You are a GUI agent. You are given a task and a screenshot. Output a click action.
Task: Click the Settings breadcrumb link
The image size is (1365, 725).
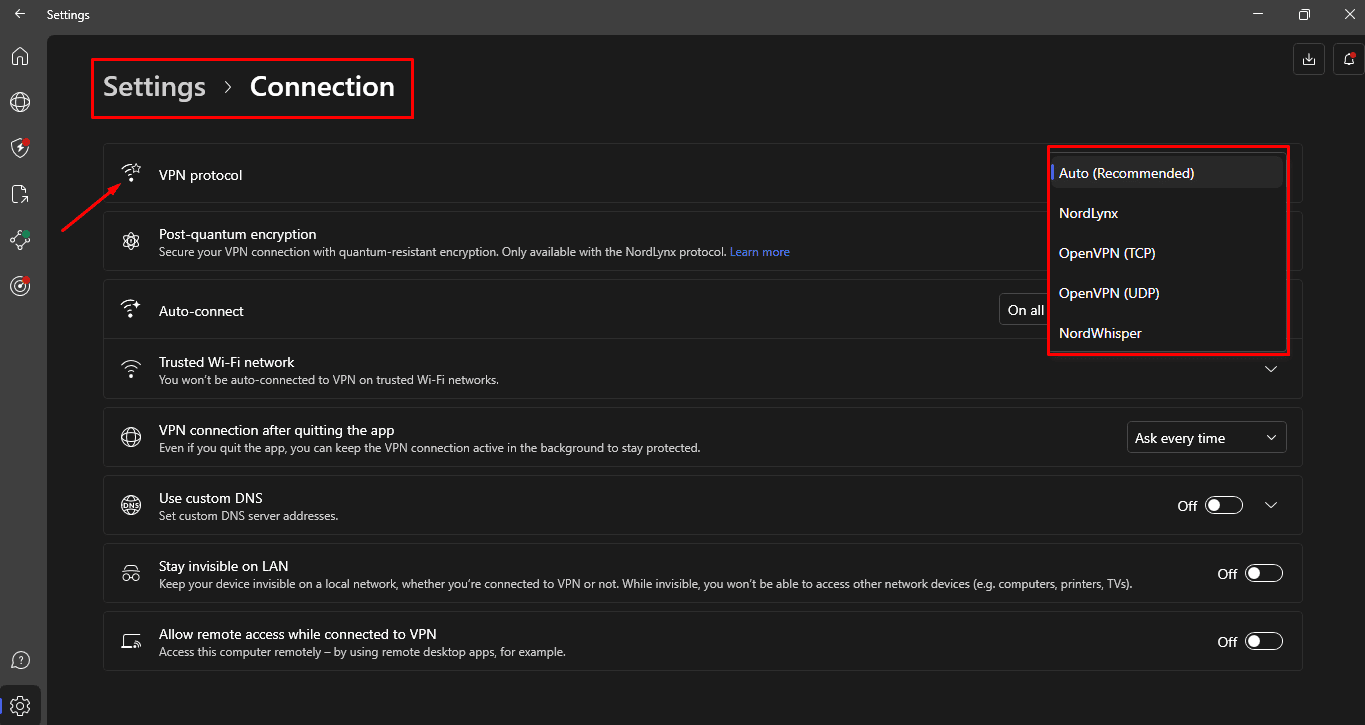(x=155, y=87)
